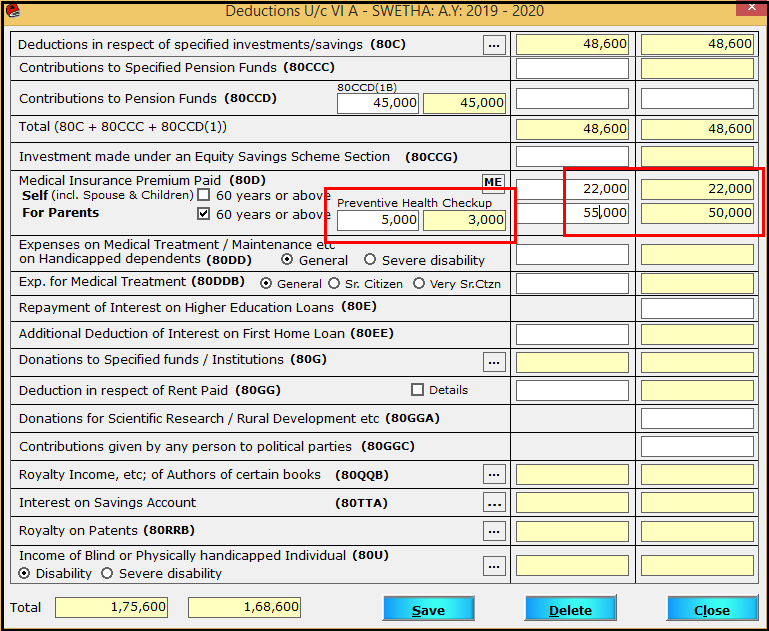
Task: Click the Close button at bottom
Action: (x=712, y=609)
